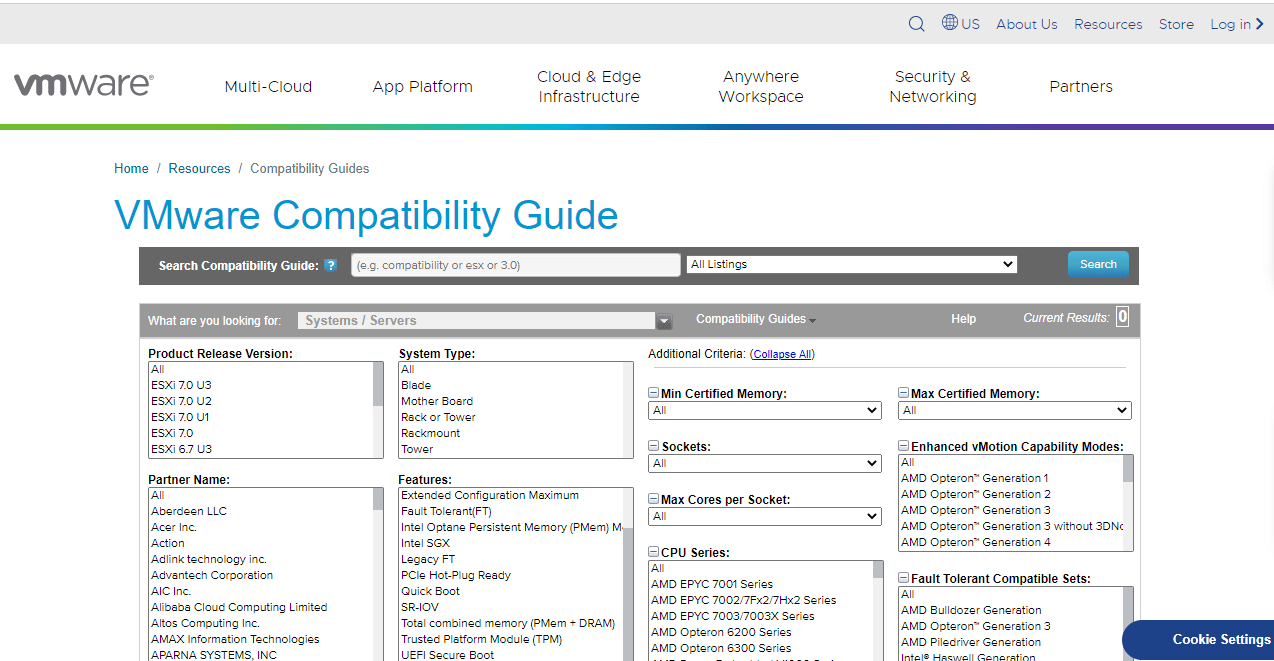
Task: Open the Max Certified Memory dropdown
Action: (x=1014, y=410)
